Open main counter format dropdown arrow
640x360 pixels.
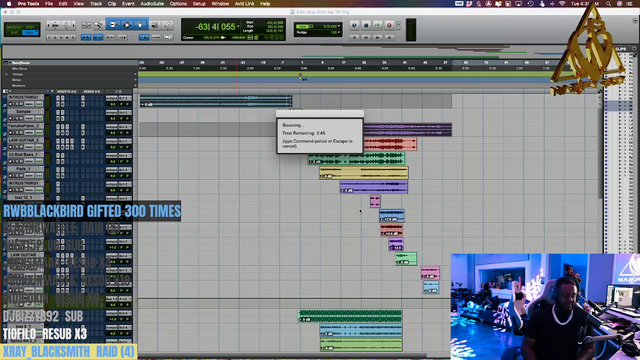click(238, 27)
